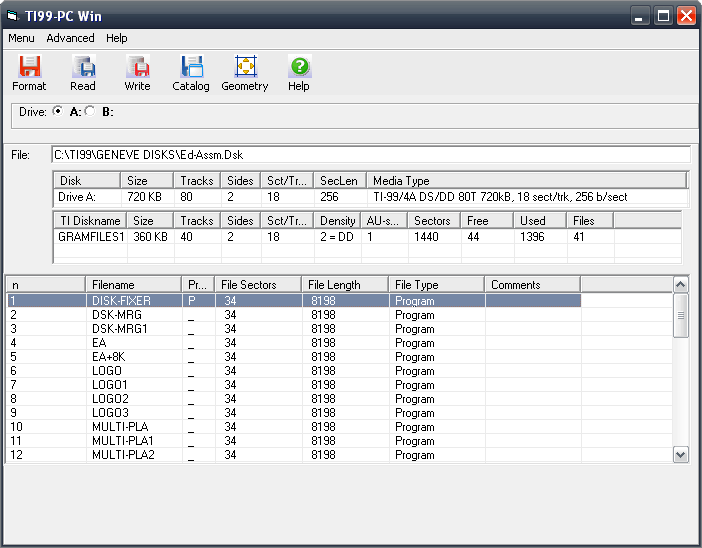Screen dimensions: 702x548
Task: Click the Density column header
Action: coord(338,220)
